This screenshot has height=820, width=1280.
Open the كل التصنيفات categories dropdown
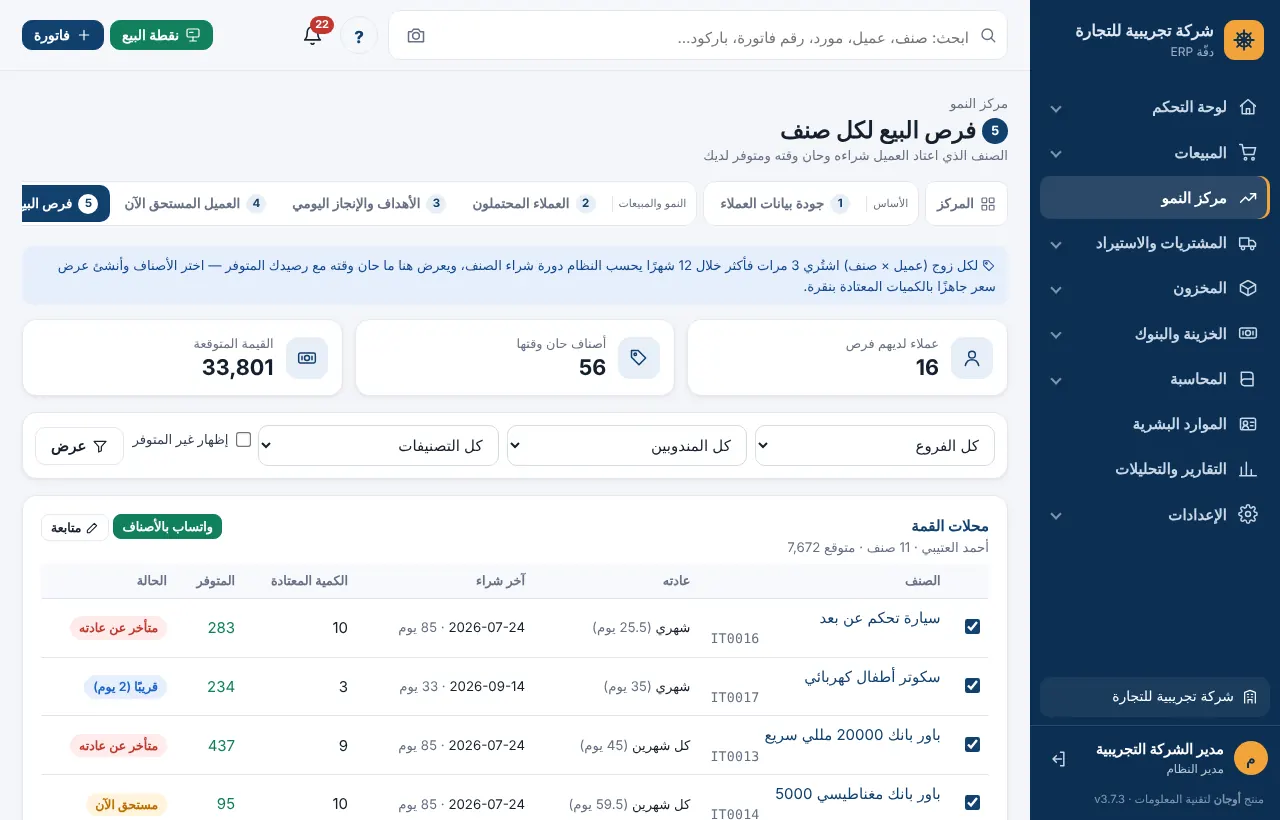[x=378, y=446]
